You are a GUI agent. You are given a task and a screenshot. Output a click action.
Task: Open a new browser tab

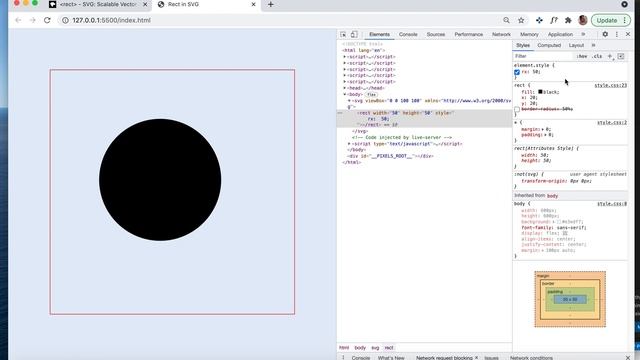pos(271,4)
